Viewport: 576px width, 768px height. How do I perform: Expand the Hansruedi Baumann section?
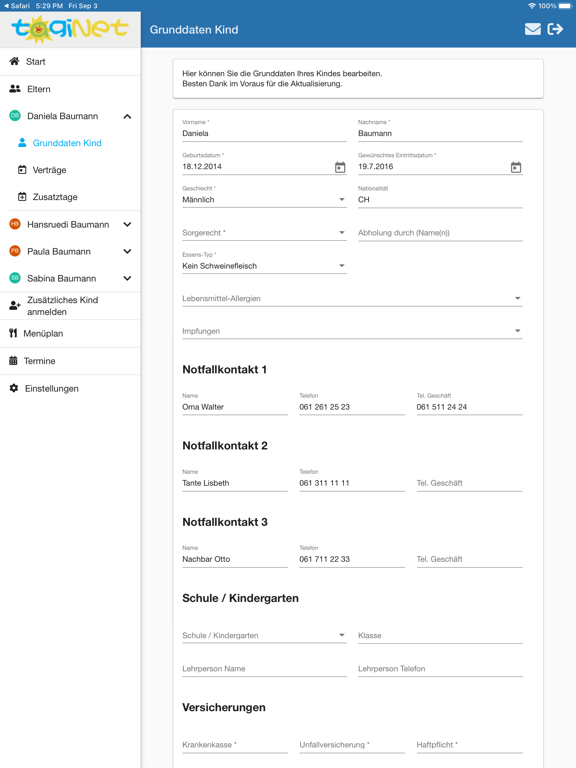(127, 224)
